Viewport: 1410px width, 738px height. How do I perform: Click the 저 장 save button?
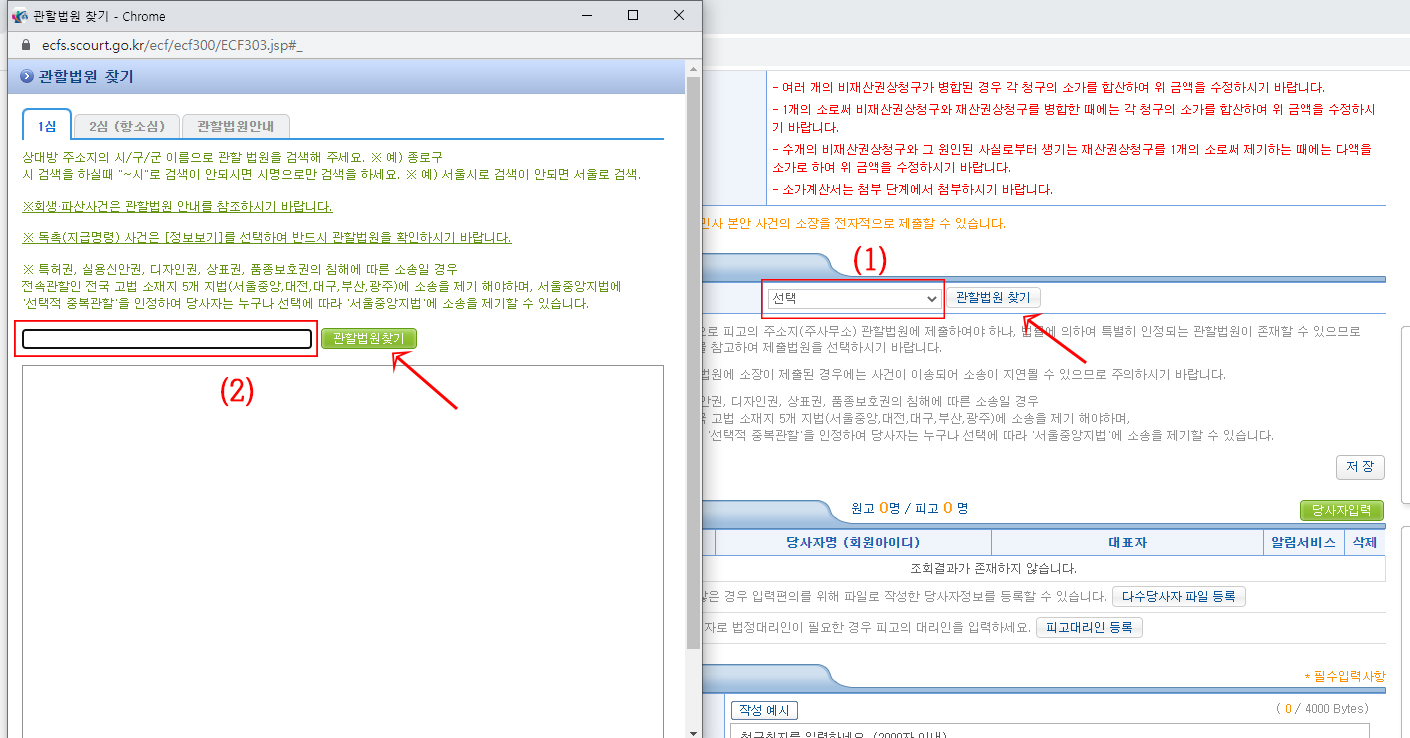pyautogui.click(x=1360, y=467)
